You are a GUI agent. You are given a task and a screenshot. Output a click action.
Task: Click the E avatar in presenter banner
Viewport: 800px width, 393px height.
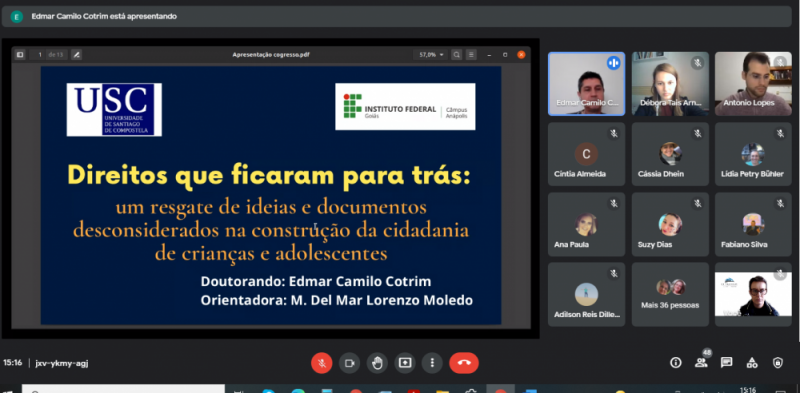pyautogui.click(x=17, y=16)
